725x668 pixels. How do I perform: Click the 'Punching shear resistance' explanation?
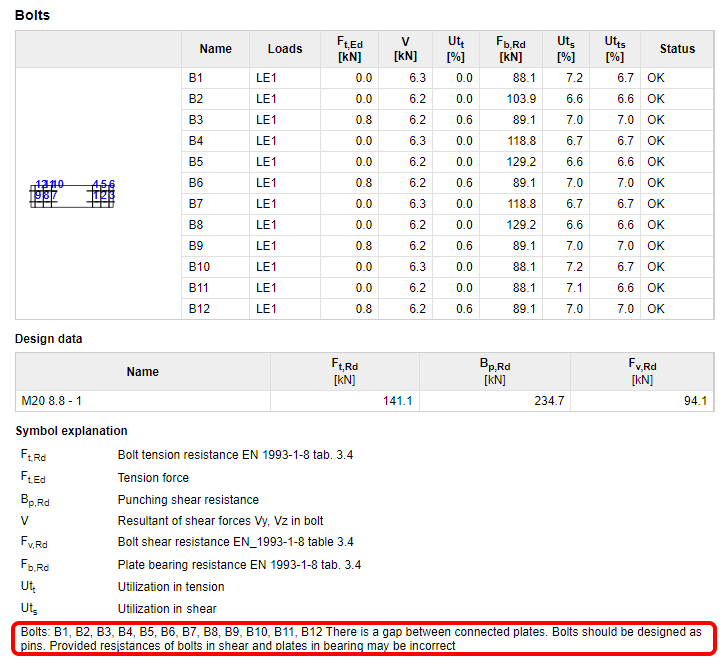tap(188, 500)
